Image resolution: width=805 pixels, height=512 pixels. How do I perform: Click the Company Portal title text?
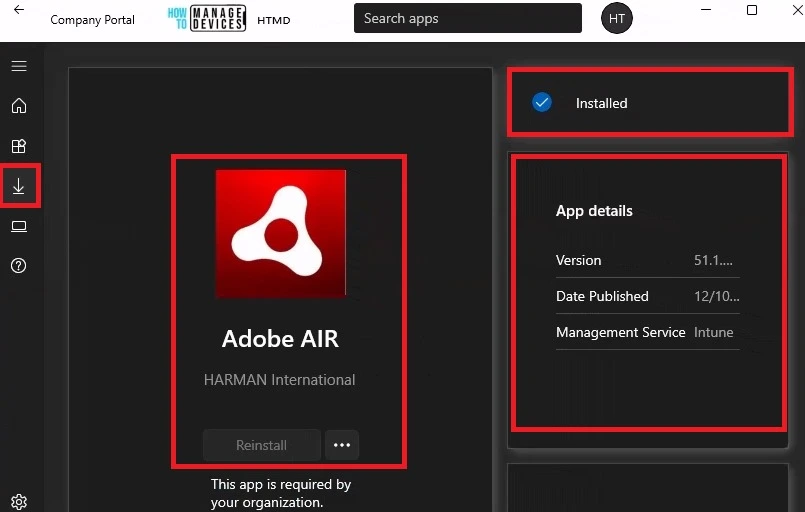pos(92,20)
